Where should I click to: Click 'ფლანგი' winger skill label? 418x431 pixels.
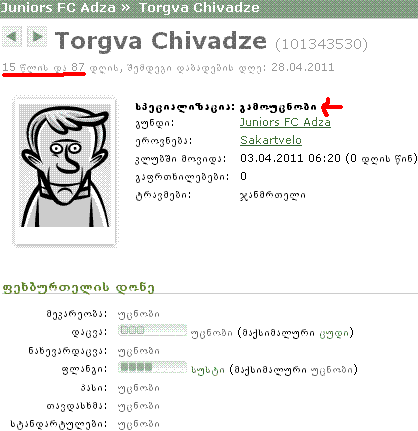(x=84, y=369)
